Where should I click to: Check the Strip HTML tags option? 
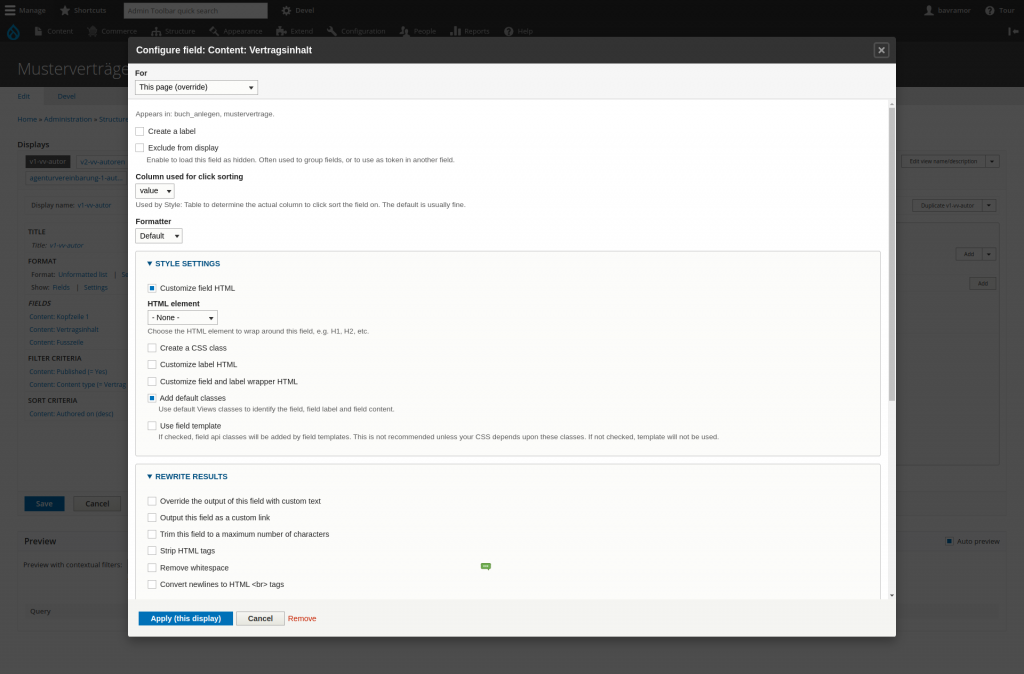click(x=152, y=551)
